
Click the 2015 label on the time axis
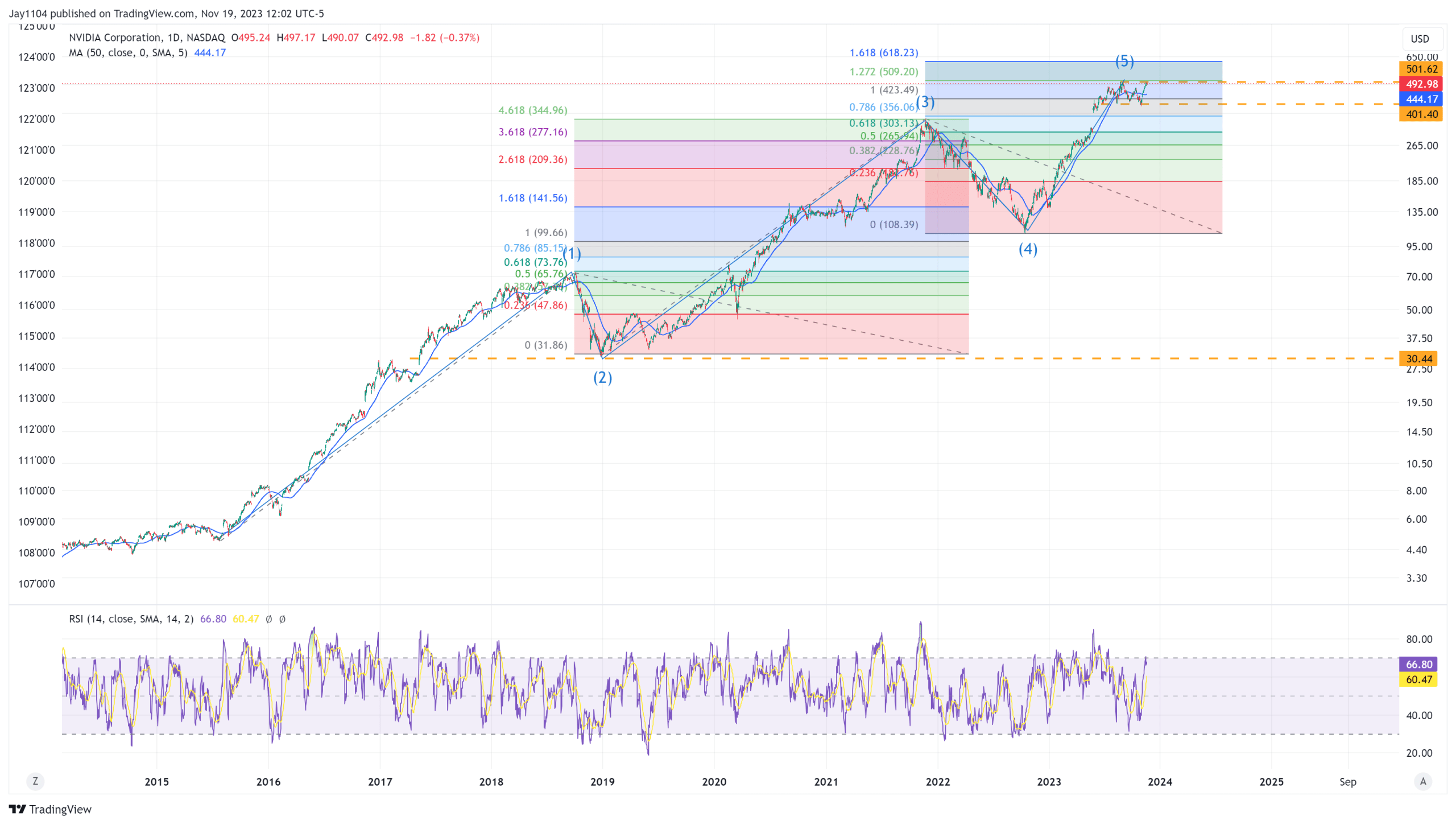click(x=156, y=782)
